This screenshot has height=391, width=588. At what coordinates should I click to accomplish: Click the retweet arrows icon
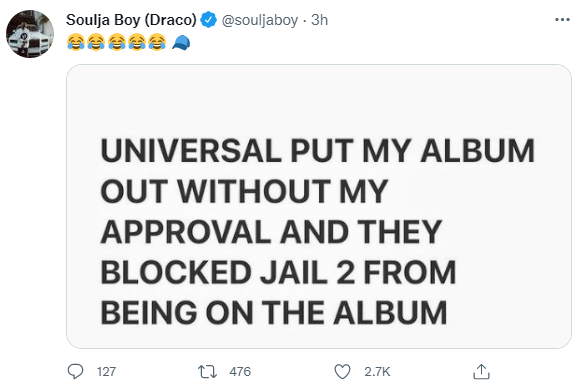(x=207, y=372)
